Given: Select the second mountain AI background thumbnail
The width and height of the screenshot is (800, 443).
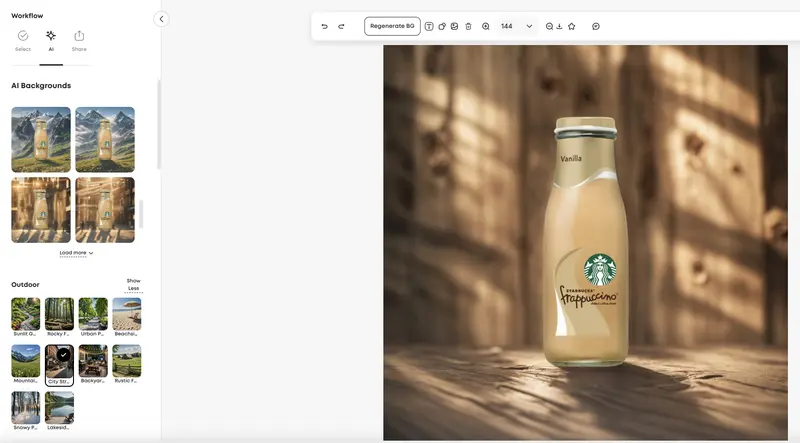Looking at the screenshot, I should [x=105, y=139].
